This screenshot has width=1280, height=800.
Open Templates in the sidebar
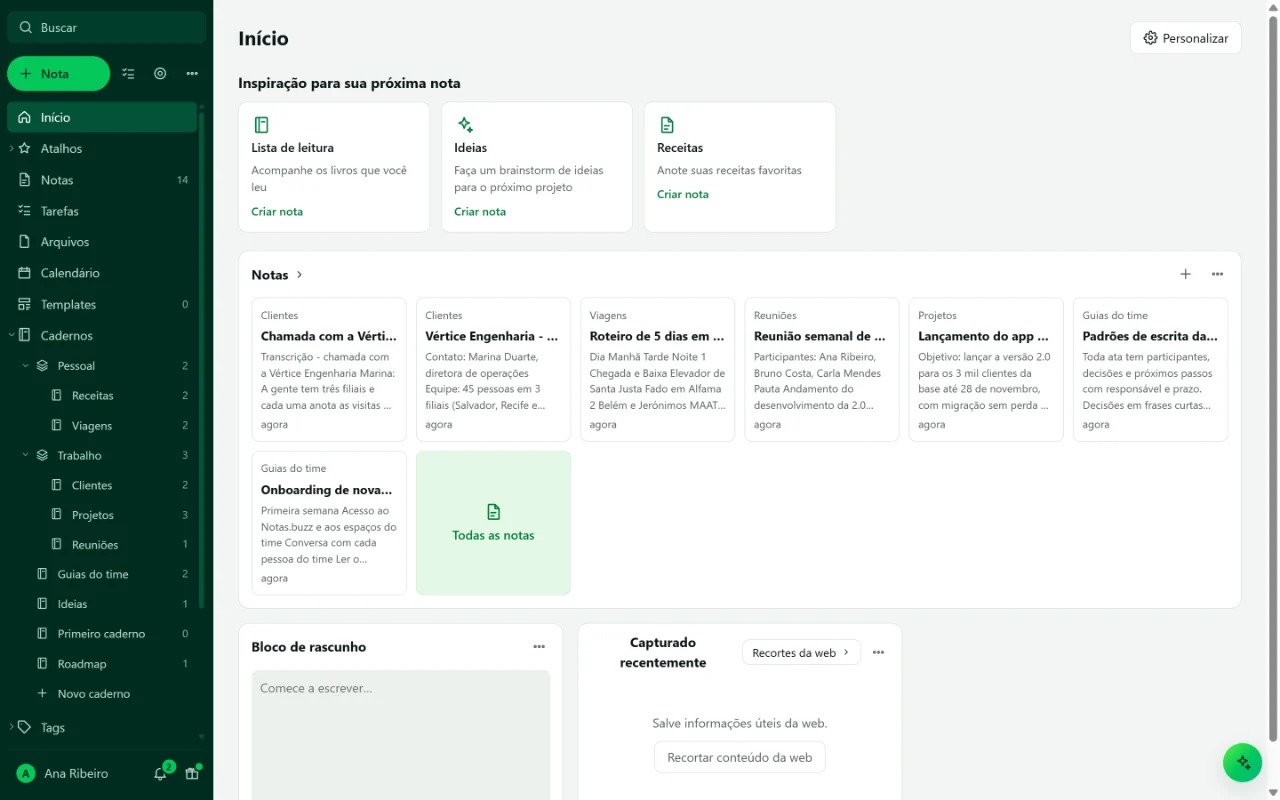(x=102, y=304)
